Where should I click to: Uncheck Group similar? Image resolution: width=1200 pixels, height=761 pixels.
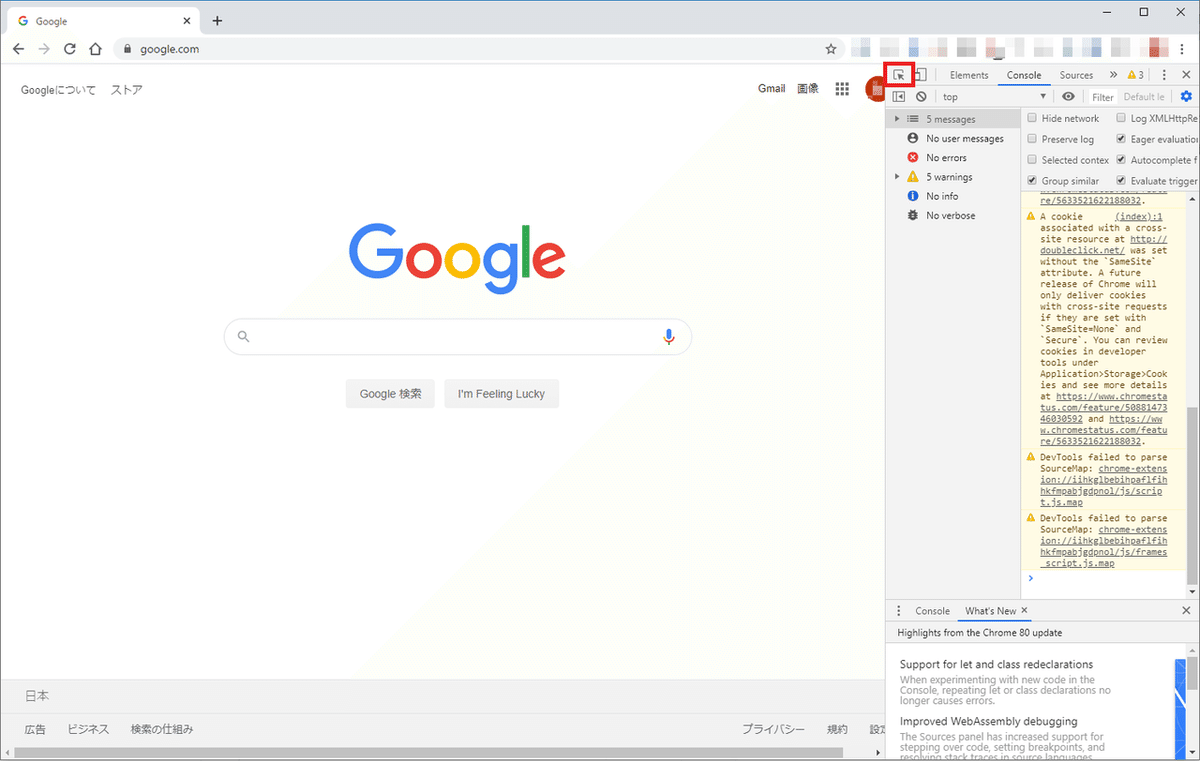coord(1032,180)
